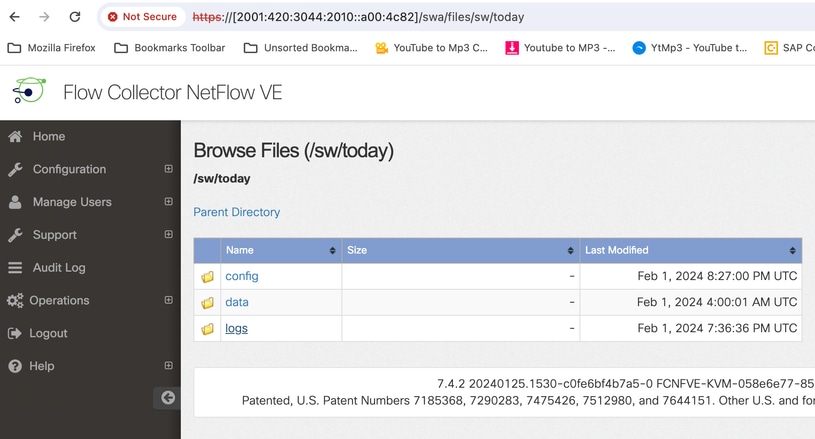Click the browser address bar URL

tap(358, 17)
